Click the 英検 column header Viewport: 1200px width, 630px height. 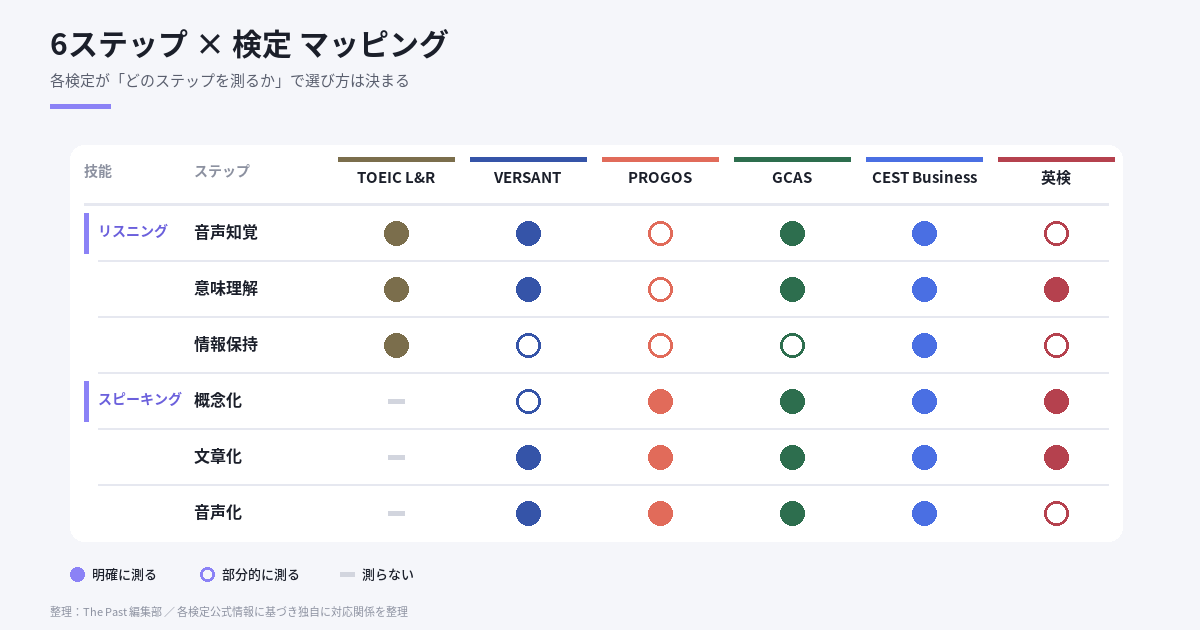click(1056, 177)
